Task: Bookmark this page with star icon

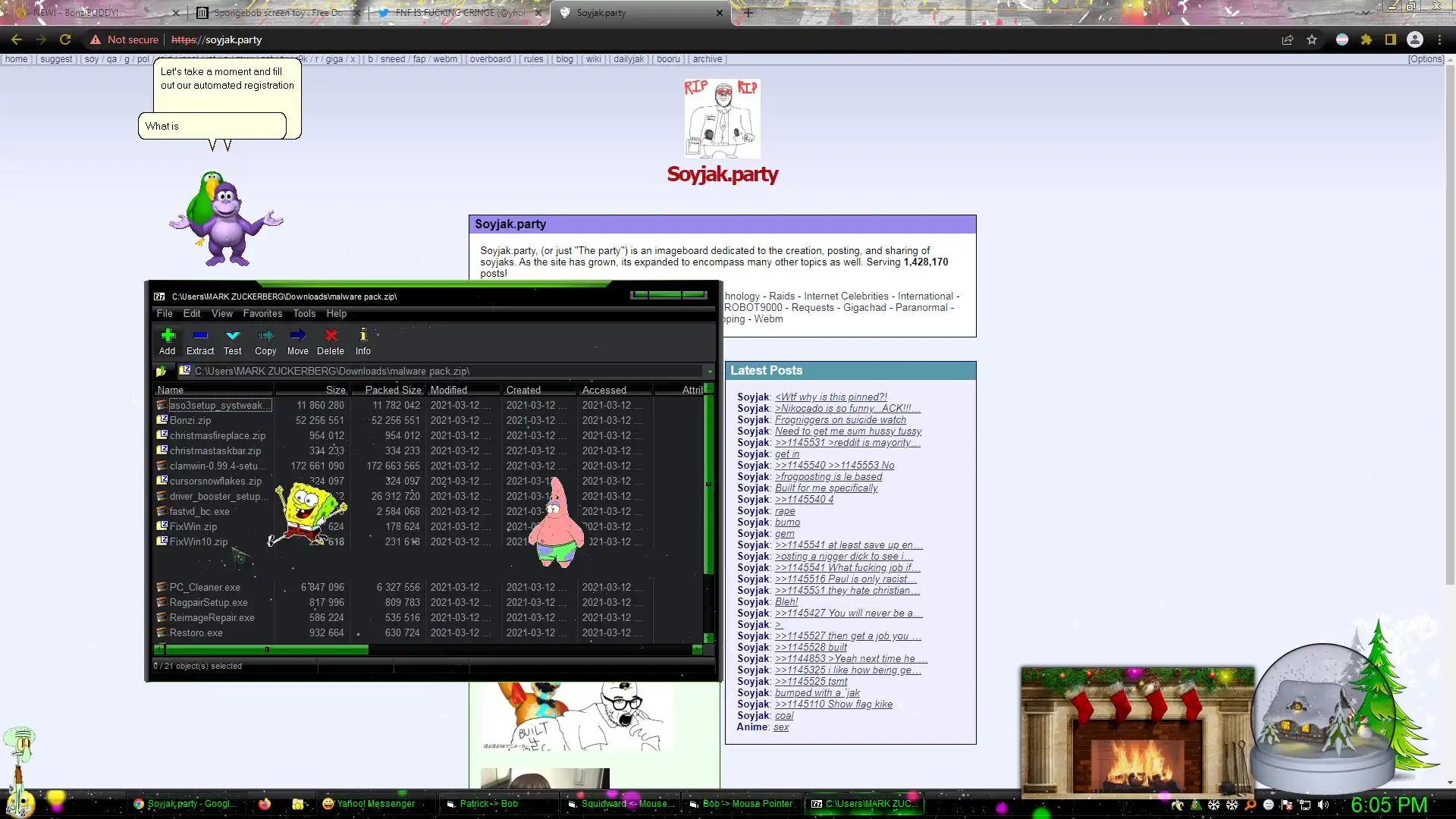Action: point(1312,39)
